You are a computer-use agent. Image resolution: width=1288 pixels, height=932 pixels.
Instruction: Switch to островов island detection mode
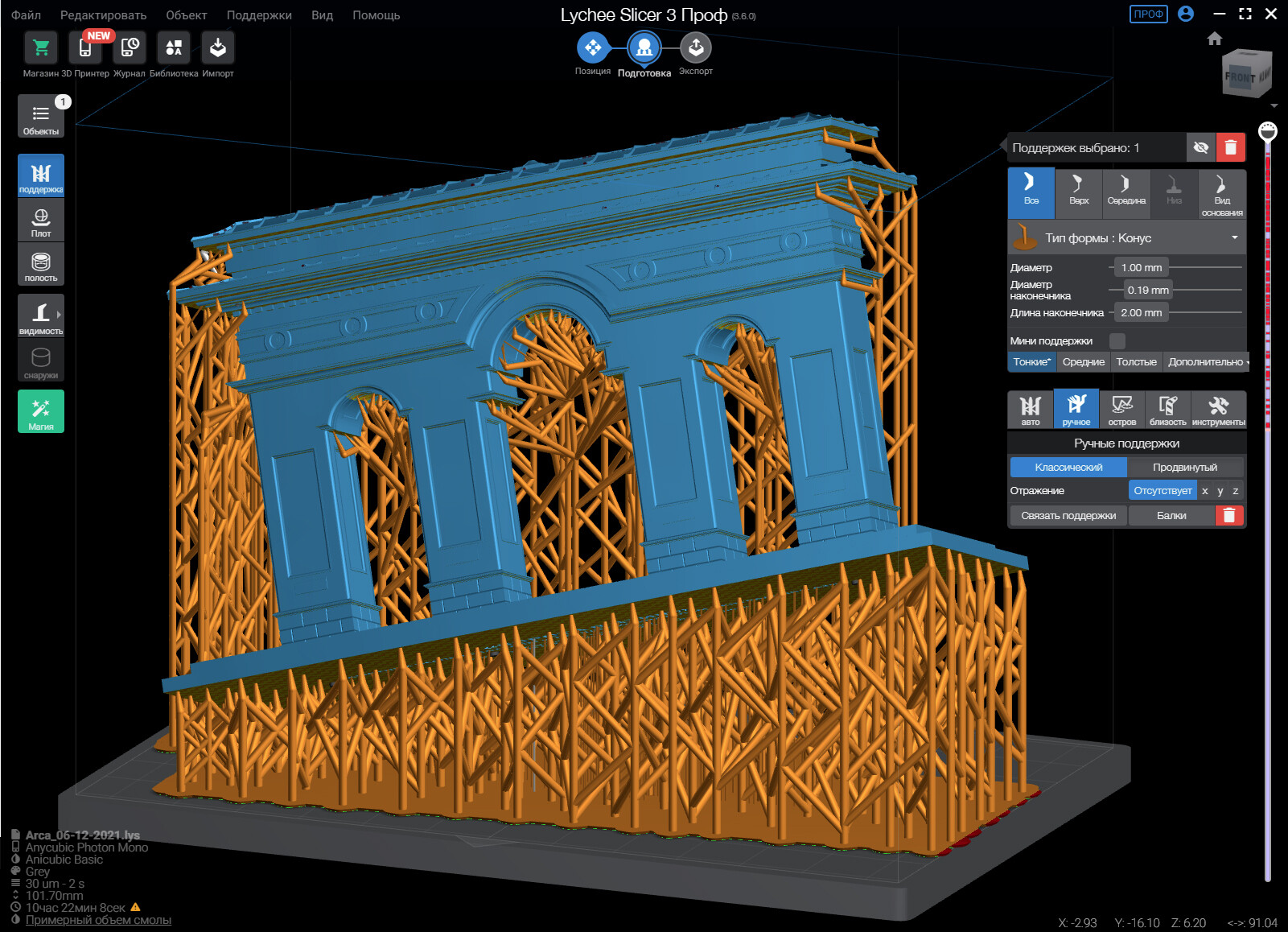[1121, 410]
